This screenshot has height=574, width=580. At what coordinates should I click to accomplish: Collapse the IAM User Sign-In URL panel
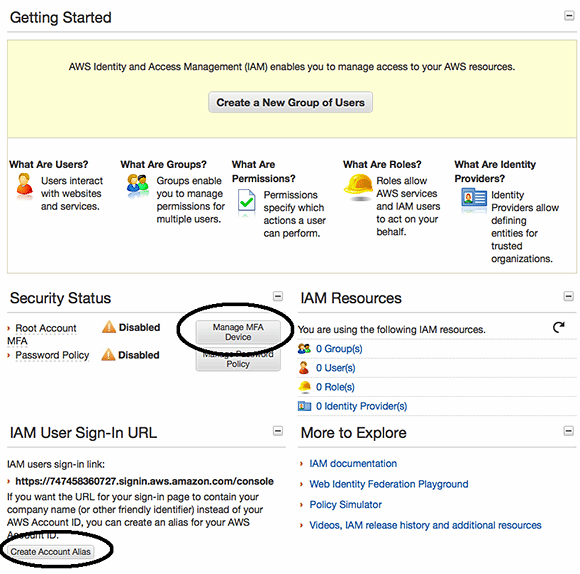(x=278, y=431)
